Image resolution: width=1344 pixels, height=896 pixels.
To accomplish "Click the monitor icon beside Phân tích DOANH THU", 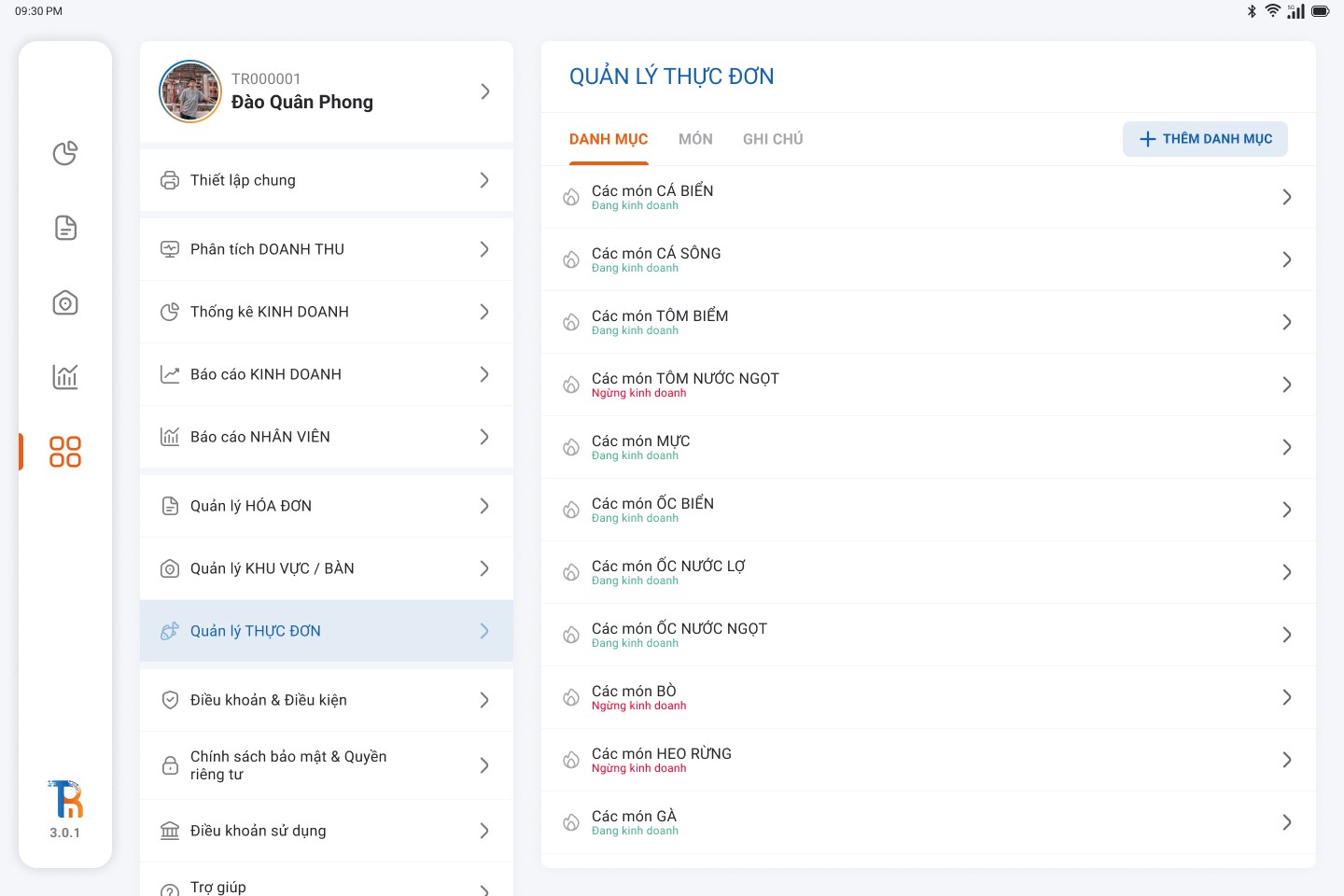I will click(170, 249).
